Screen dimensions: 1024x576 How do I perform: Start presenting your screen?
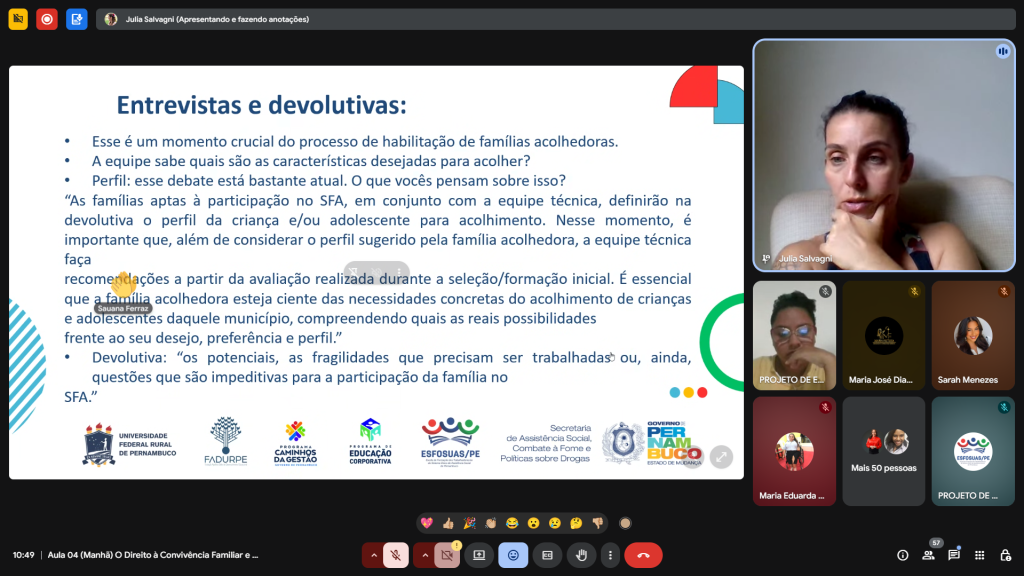tap(479, 555)
